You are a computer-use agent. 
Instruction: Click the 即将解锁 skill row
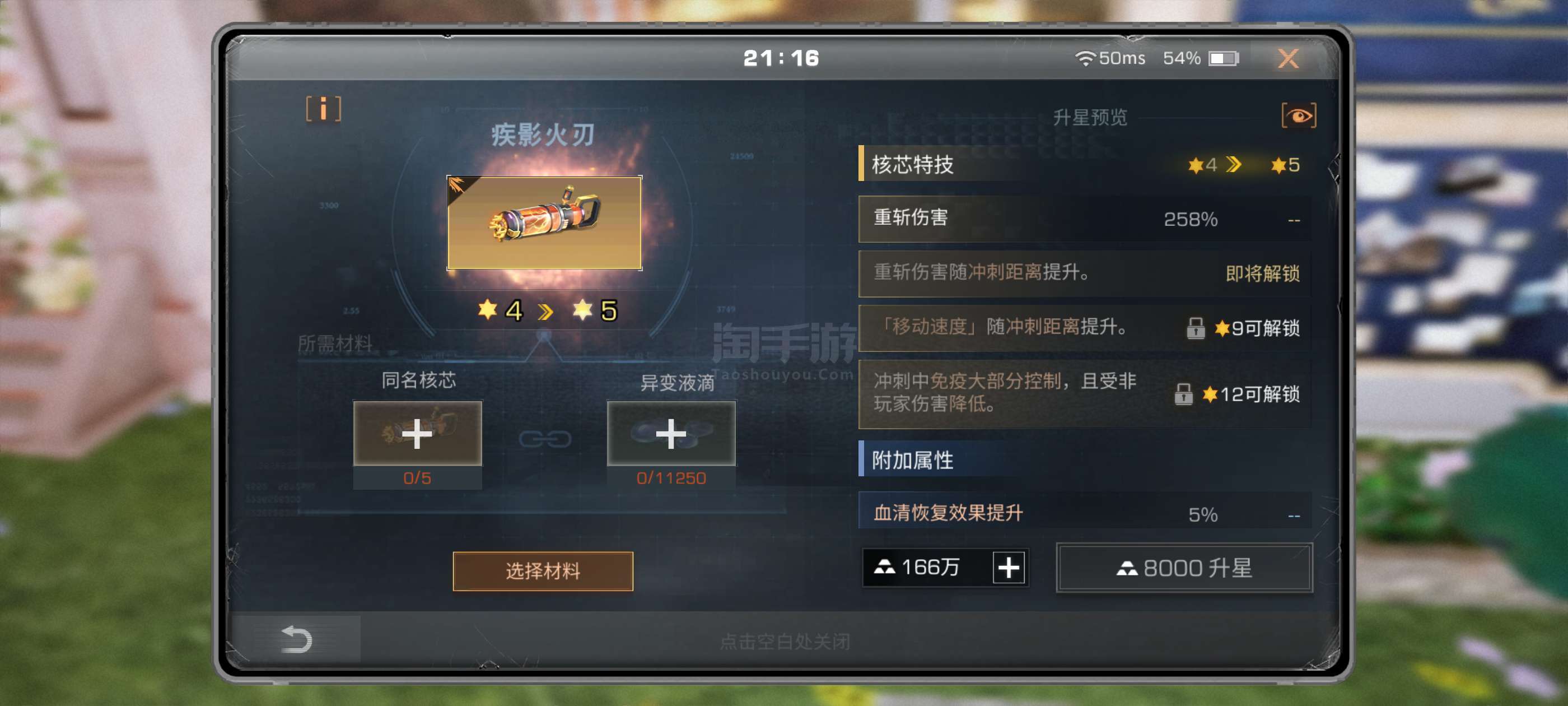point(1084,273)
